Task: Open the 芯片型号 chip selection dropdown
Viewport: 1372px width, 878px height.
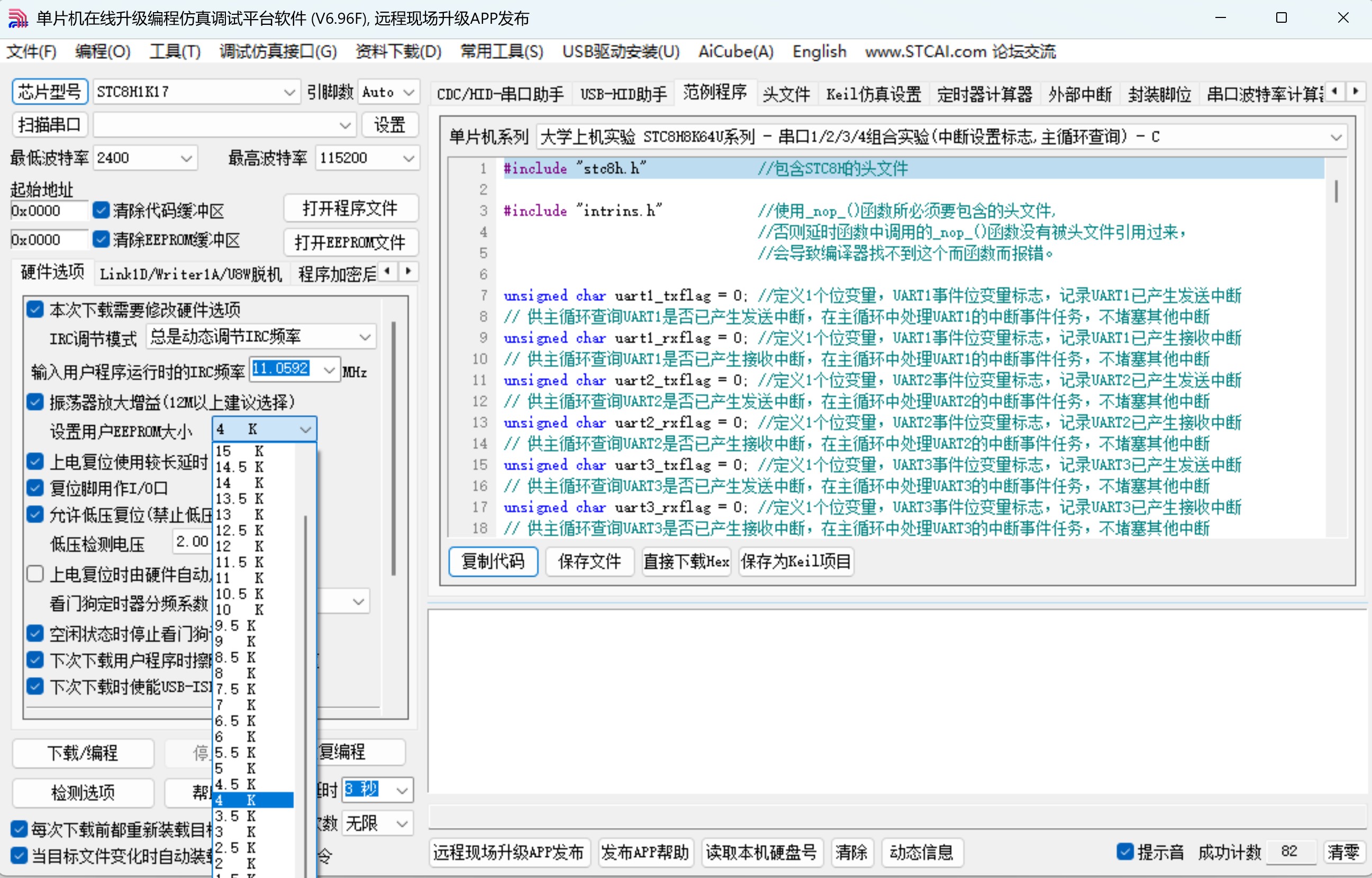Action: pyautogui.click(x=289, y=91)
